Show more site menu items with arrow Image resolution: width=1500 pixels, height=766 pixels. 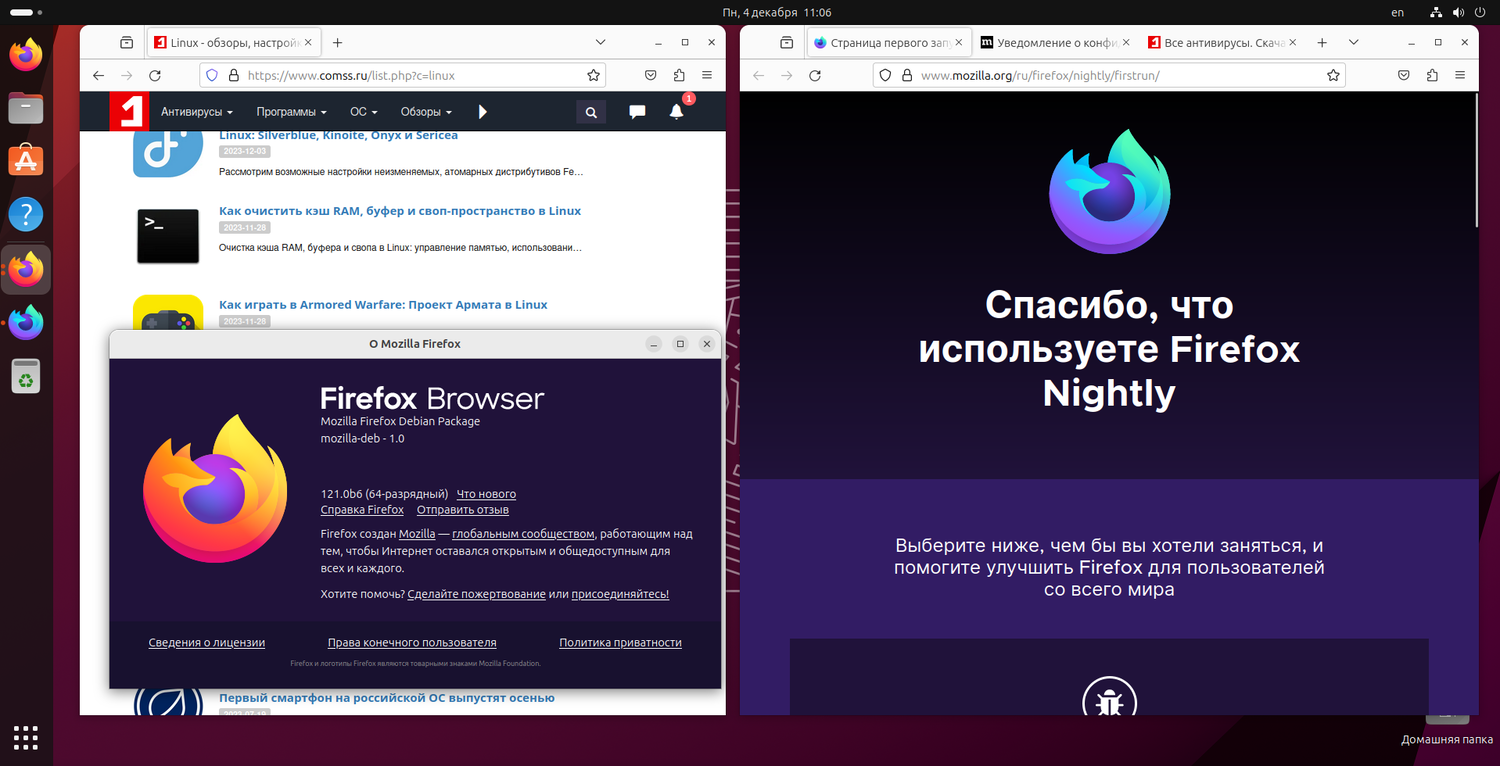(x=483, y=112)
